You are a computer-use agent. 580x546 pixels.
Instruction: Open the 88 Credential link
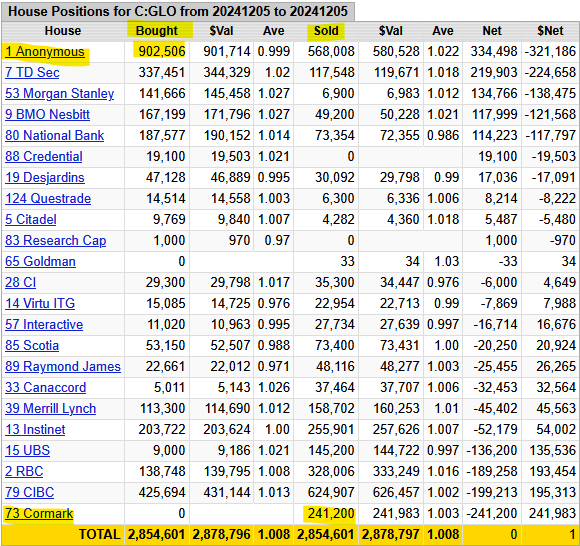(x=44, y=156)
